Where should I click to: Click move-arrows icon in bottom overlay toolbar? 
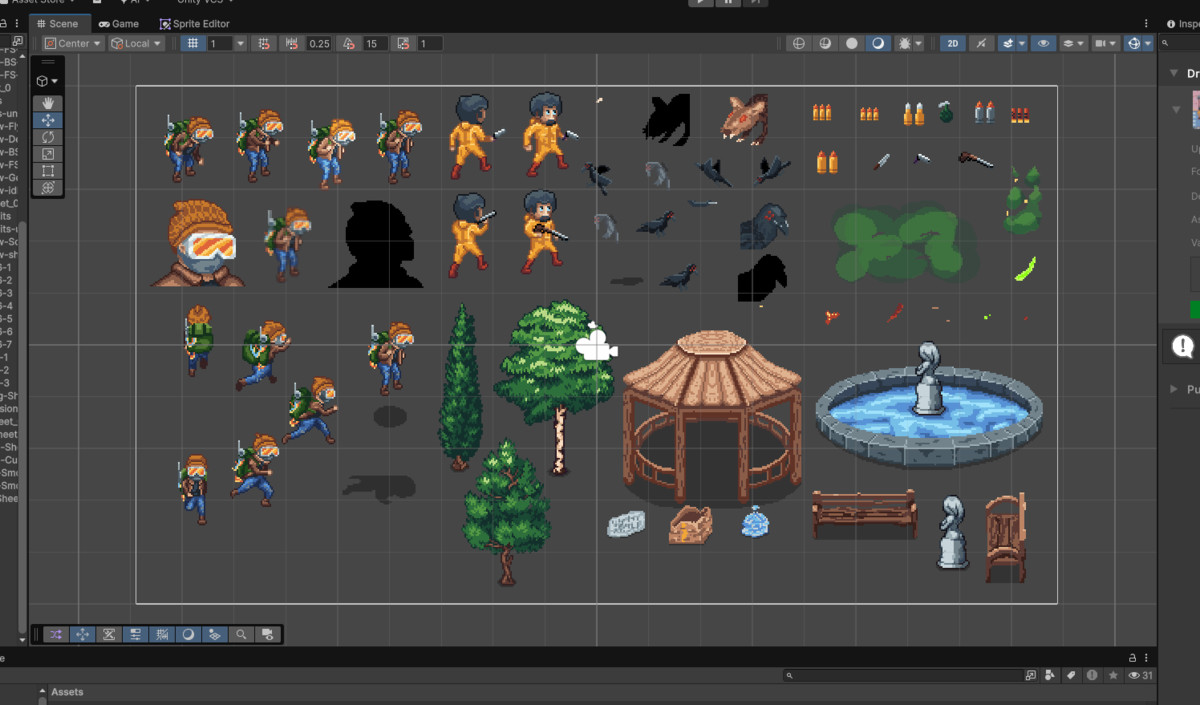(x=83, y=634)
